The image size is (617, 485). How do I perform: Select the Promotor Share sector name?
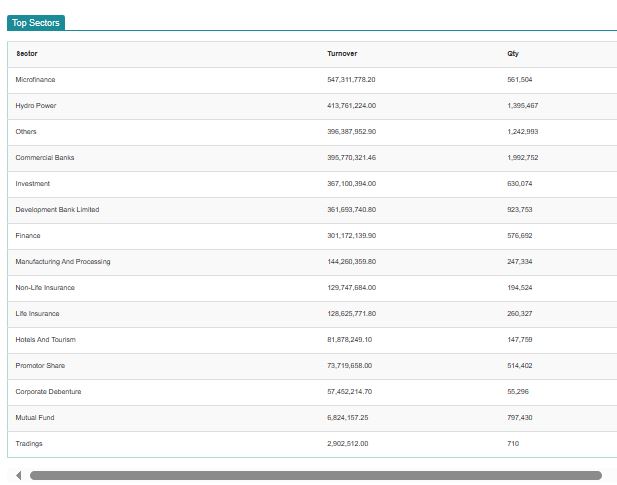coord(40,365)
